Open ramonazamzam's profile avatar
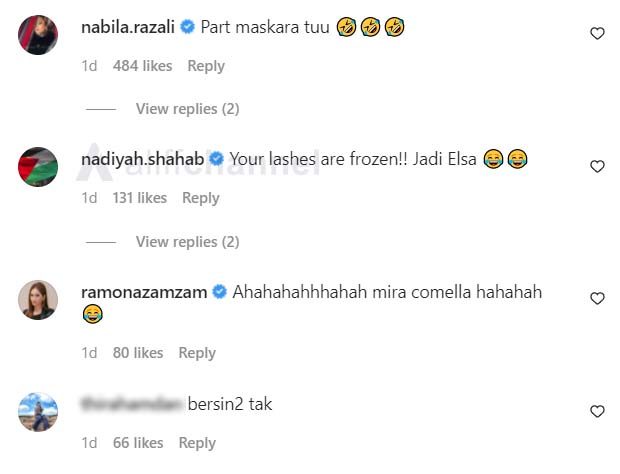Viewport: 620px width, 474px height. [38, 300]
